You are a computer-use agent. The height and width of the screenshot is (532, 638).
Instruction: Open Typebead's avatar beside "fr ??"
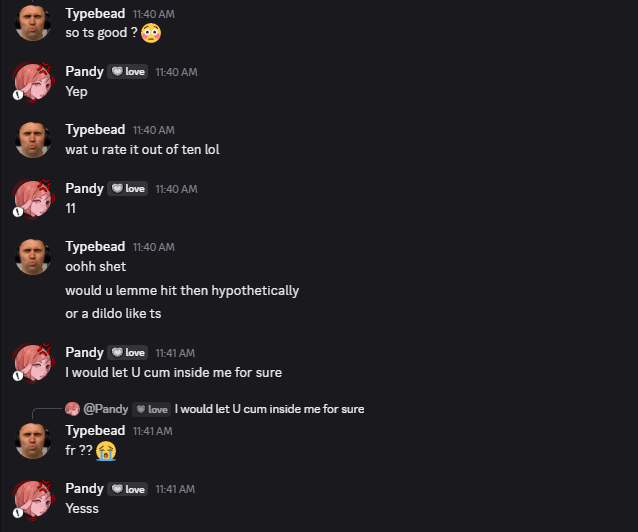click(33, 441)
